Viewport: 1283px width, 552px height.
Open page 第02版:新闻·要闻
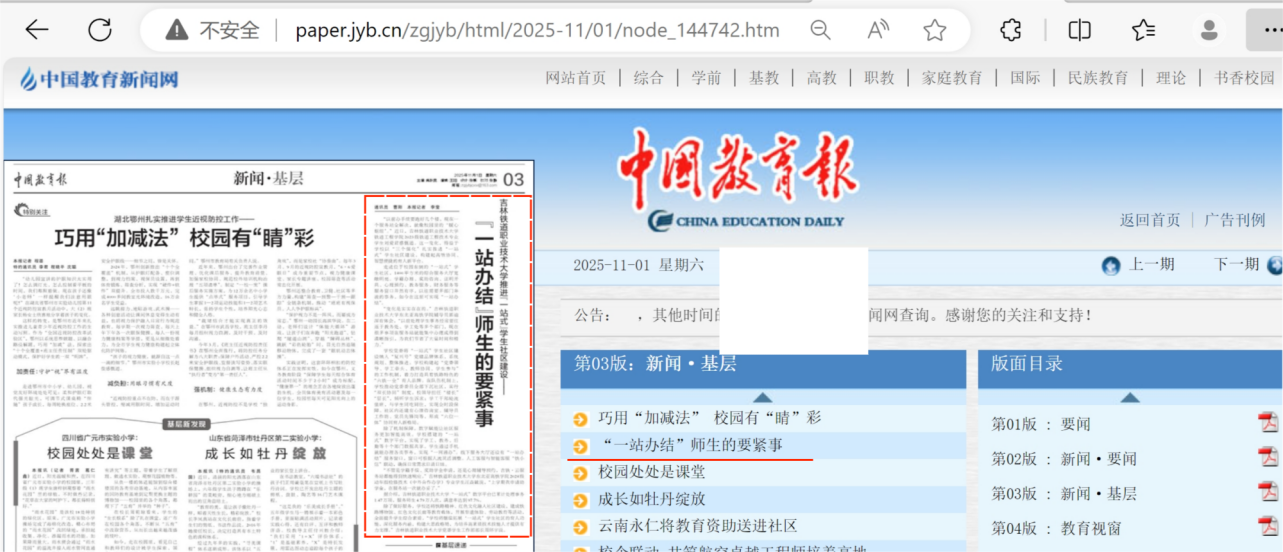(1064, 459)
